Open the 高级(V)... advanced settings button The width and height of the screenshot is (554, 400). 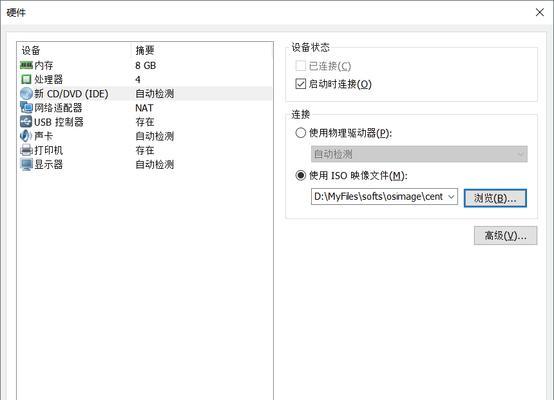(505, 235)
